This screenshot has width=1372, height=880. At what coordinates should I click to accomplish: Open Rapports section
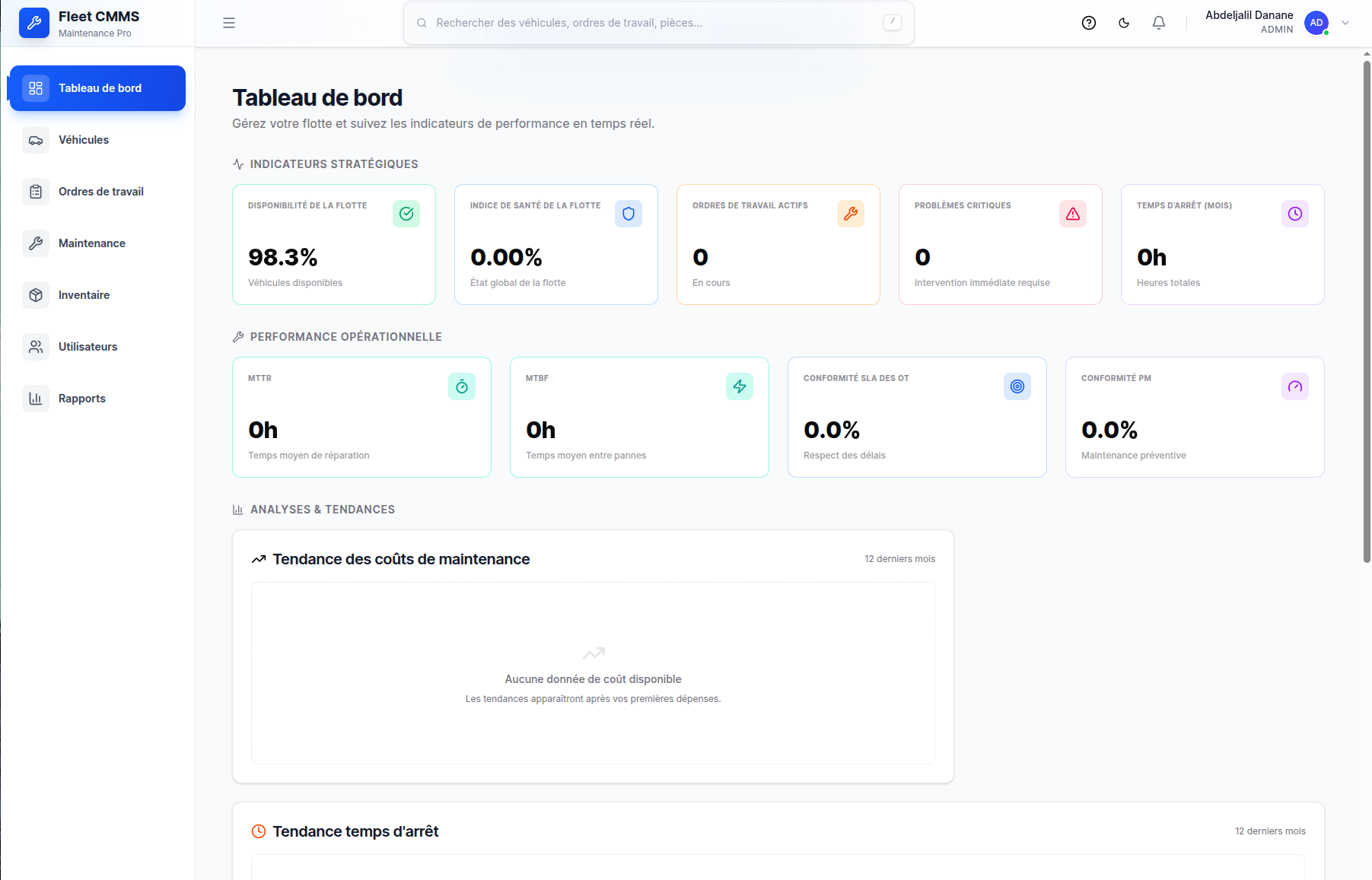[97, 399]
